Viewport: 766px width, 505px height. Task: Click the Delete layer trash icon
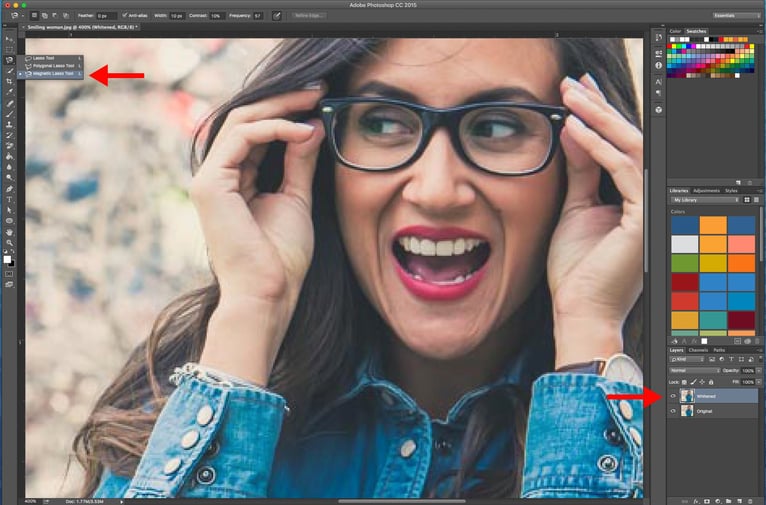pyautogui.click(x=750, y=501)
